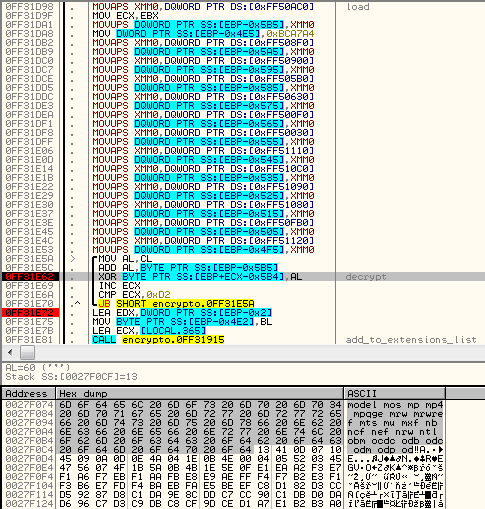Click the 'load' comment
Screen dimensions: 485x509
click(358, 7)
